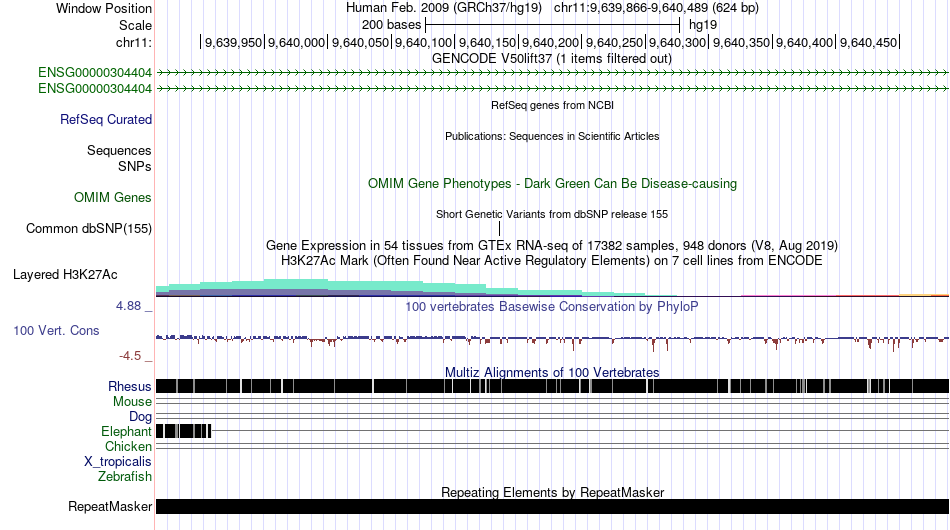Click the black RepeatMasker element bar
Image resolution: width=950 pixels, height=530 pixels.
[552, 506]
